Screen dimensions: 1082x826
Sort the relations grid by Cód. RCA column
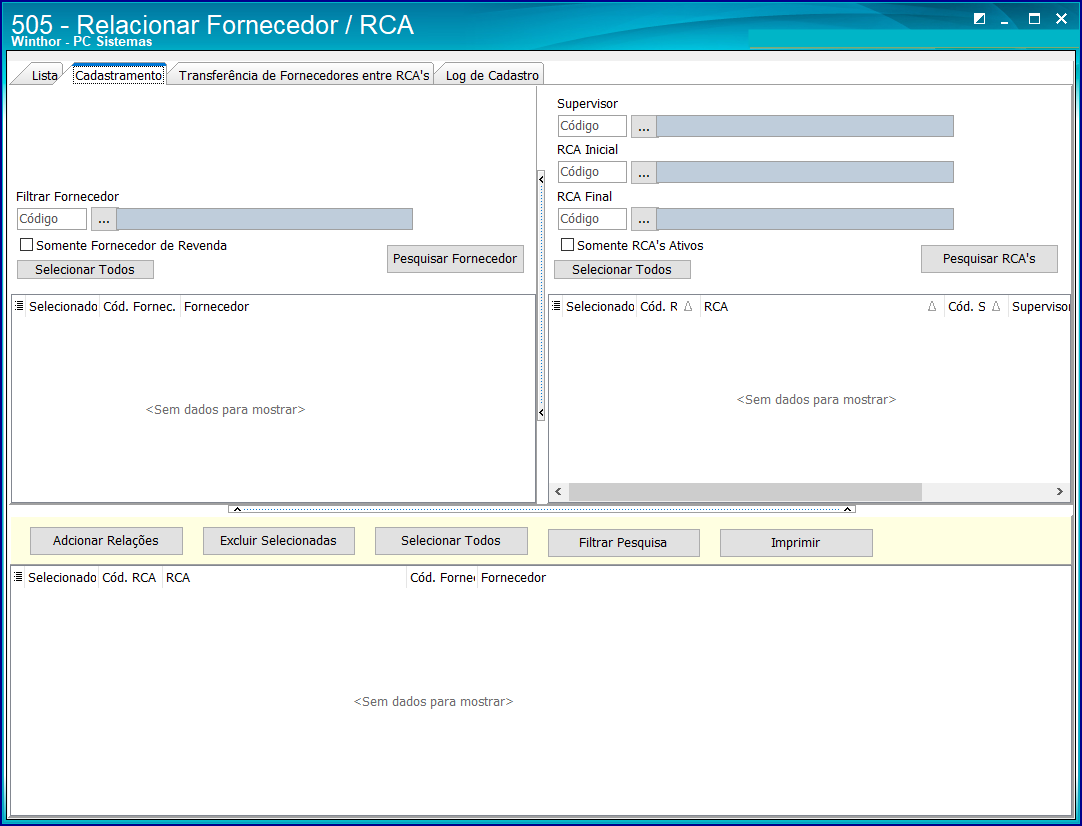(x=130, y=578)
